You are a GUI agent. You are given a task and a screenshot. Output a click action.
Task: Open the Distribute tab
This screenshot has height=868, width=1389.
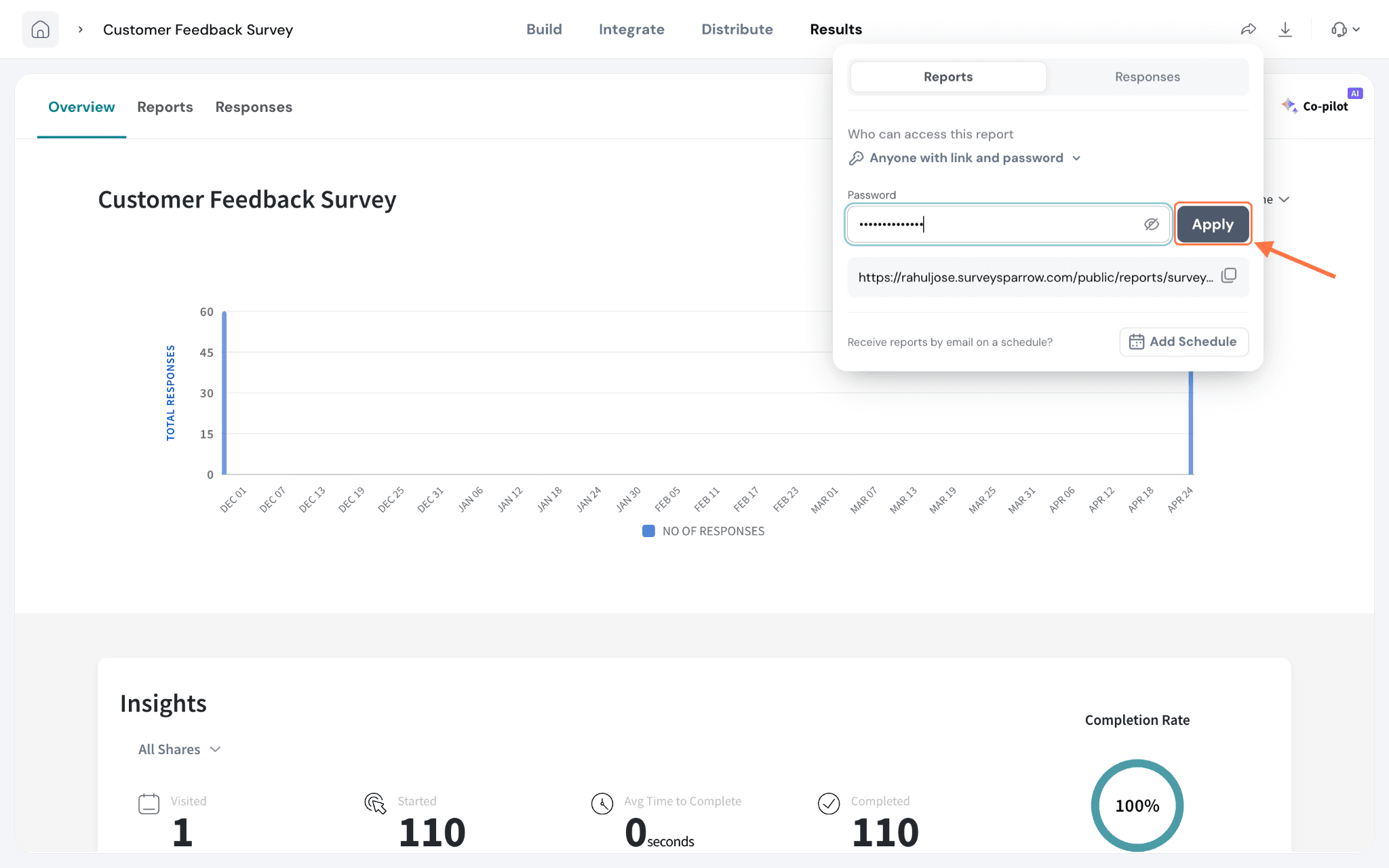coord(737,29)
